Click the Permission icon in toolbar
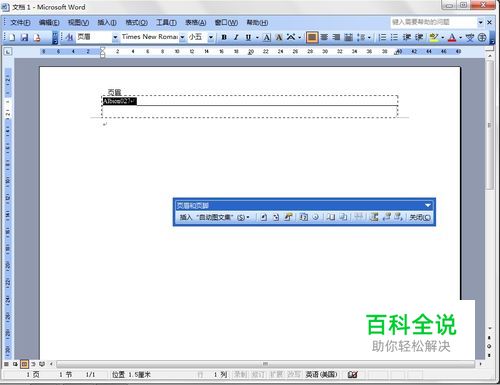The width and height of the screenshot is (500, 385). pos(37,37)
